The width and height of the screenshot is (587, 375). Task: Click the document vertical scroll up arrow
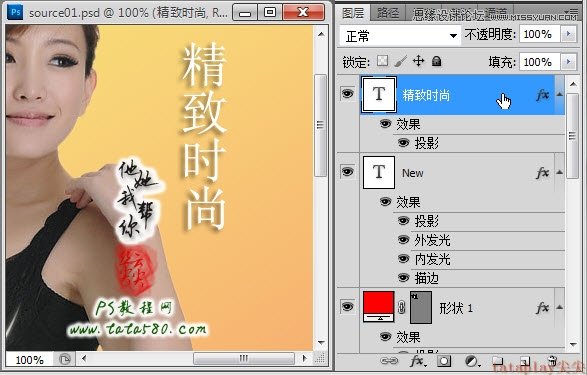[x=321, y=34]
